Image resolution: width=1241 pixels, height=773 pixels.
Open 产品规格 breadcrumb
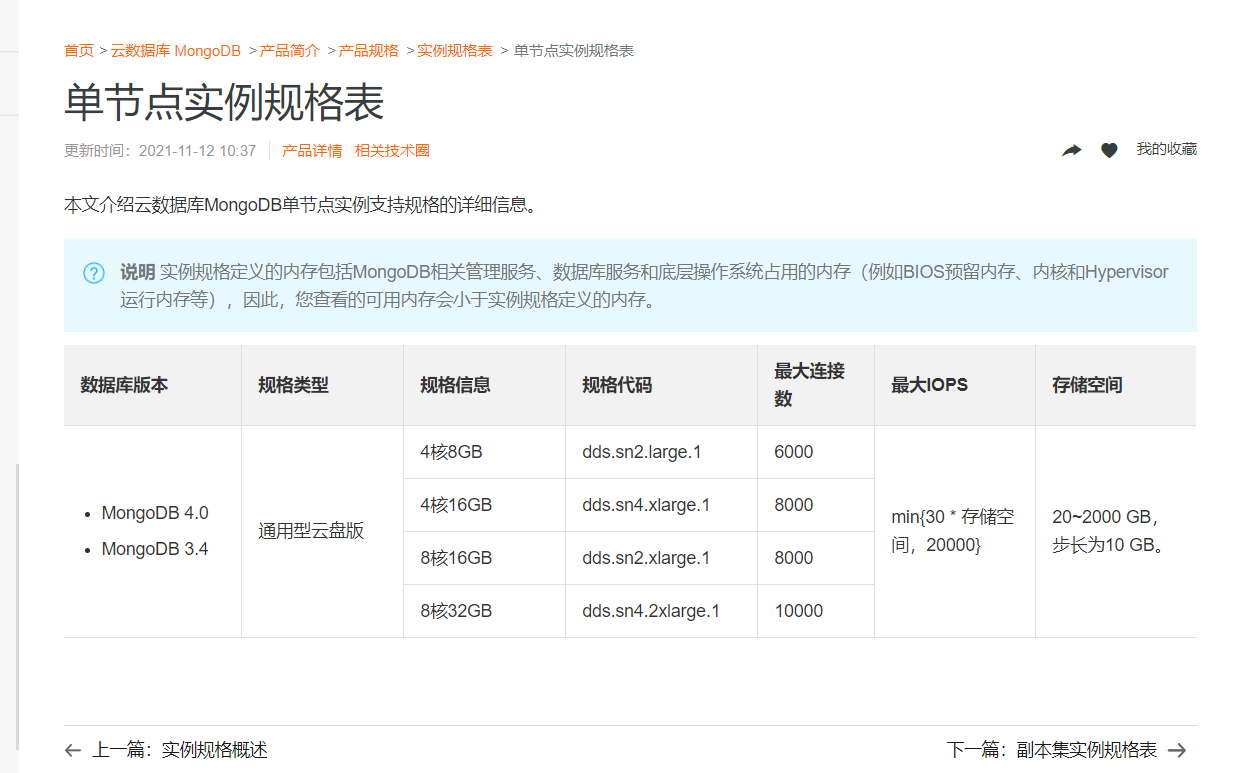(x=369, y=50)
